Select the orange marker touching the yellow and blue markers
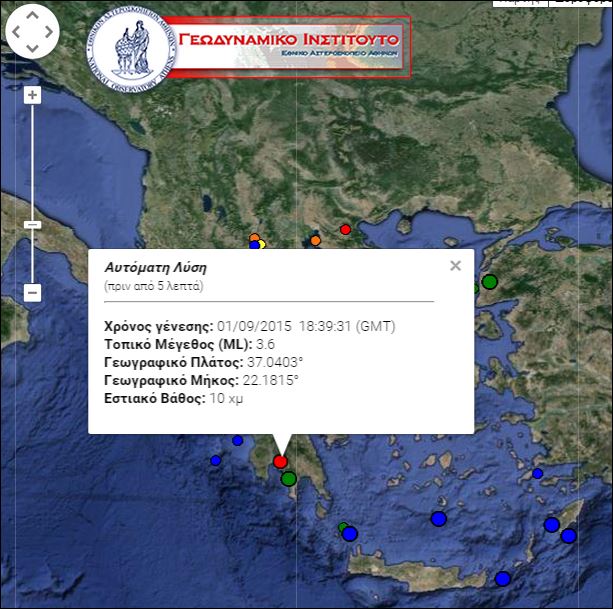The height and width of the screenshot is (609, 613). [255, 237]
